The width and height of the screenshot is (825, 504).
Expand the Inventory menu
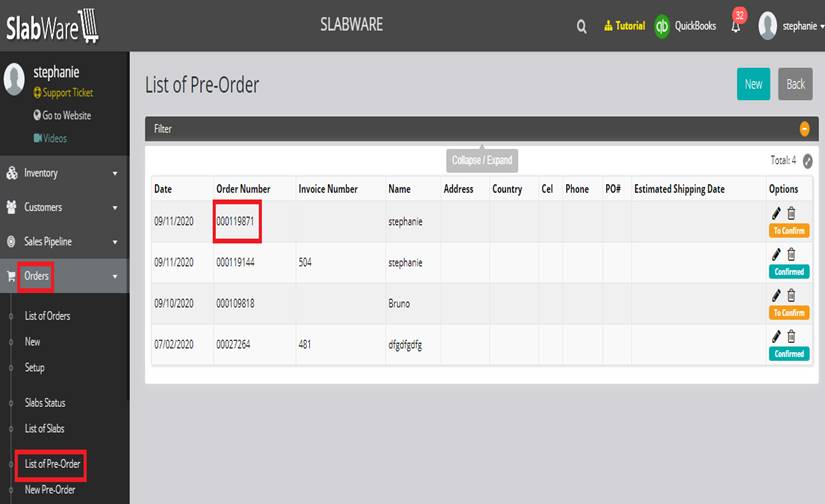tap(64, 173)
